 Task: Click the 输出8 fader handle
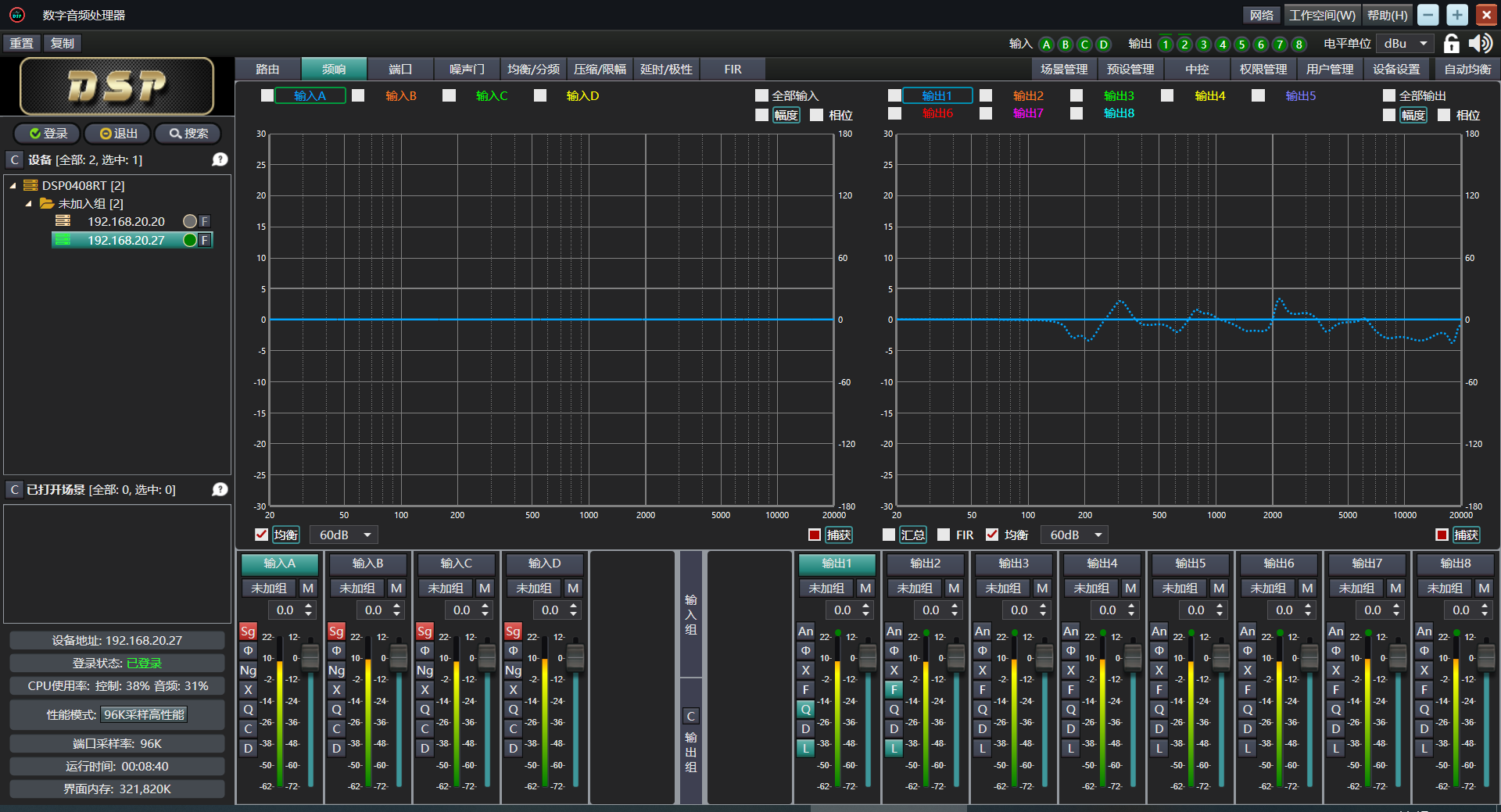[1486, 658]
